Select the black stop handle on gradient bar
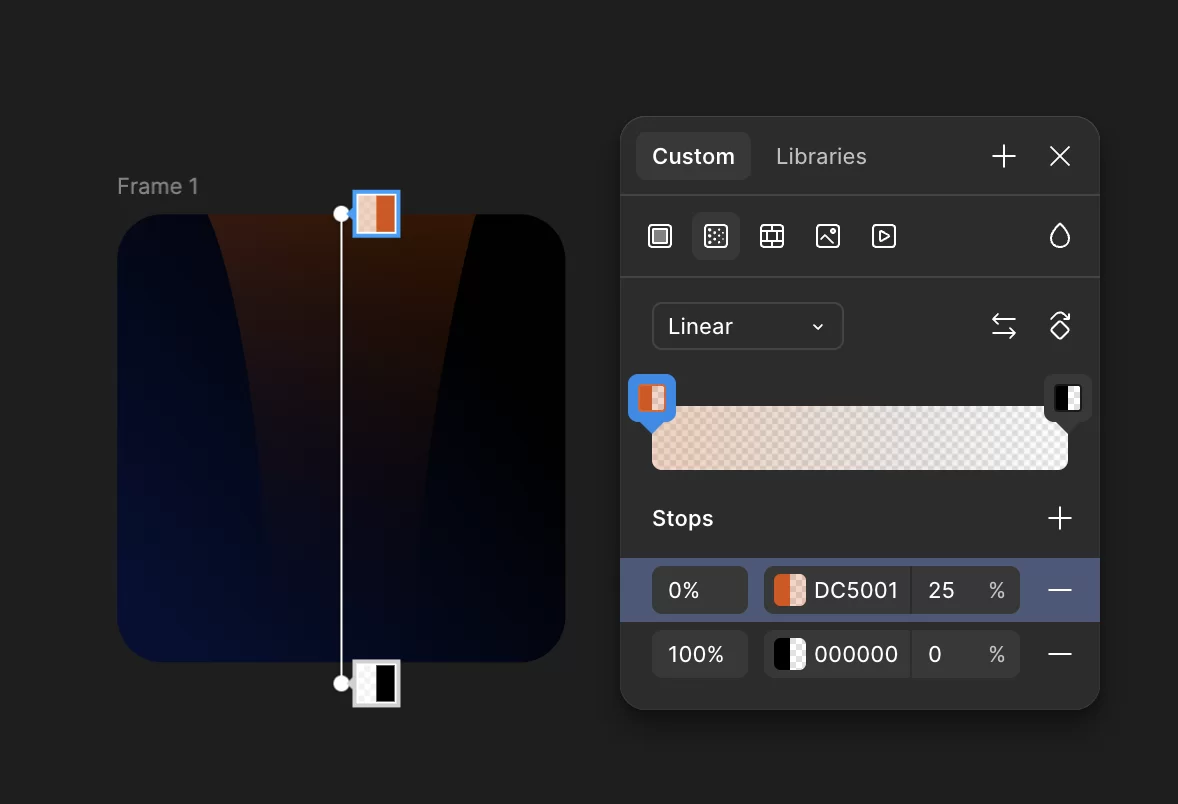The height and width of the screenshot is (804, 1178). [1068, 398]
